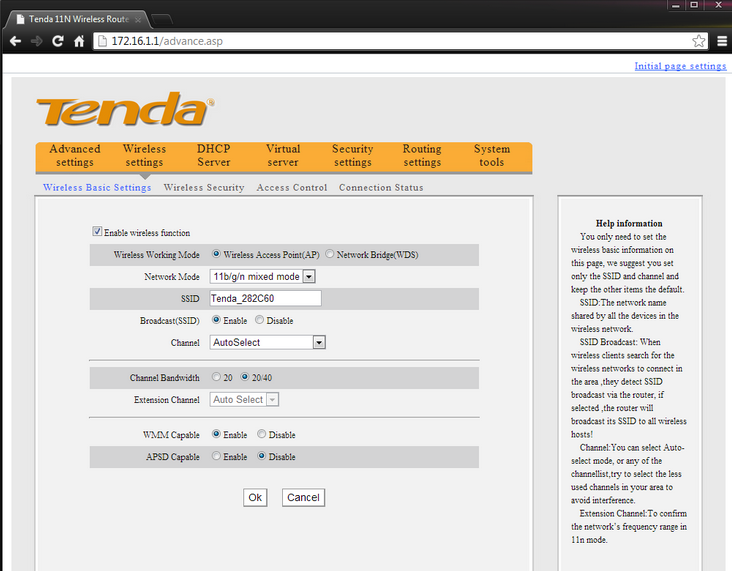This screenshot has height=571, width=732.
Task: Click the Wireless Working Mode label
Action: tap(156, 255)
